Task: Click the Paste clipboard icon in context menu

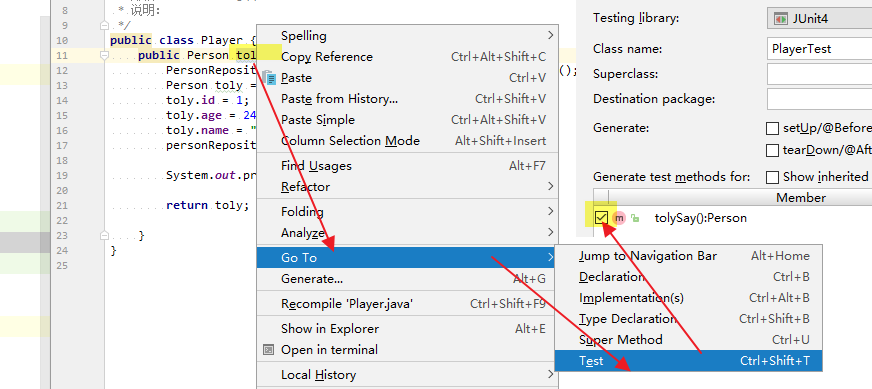Action: pos(269,78)
